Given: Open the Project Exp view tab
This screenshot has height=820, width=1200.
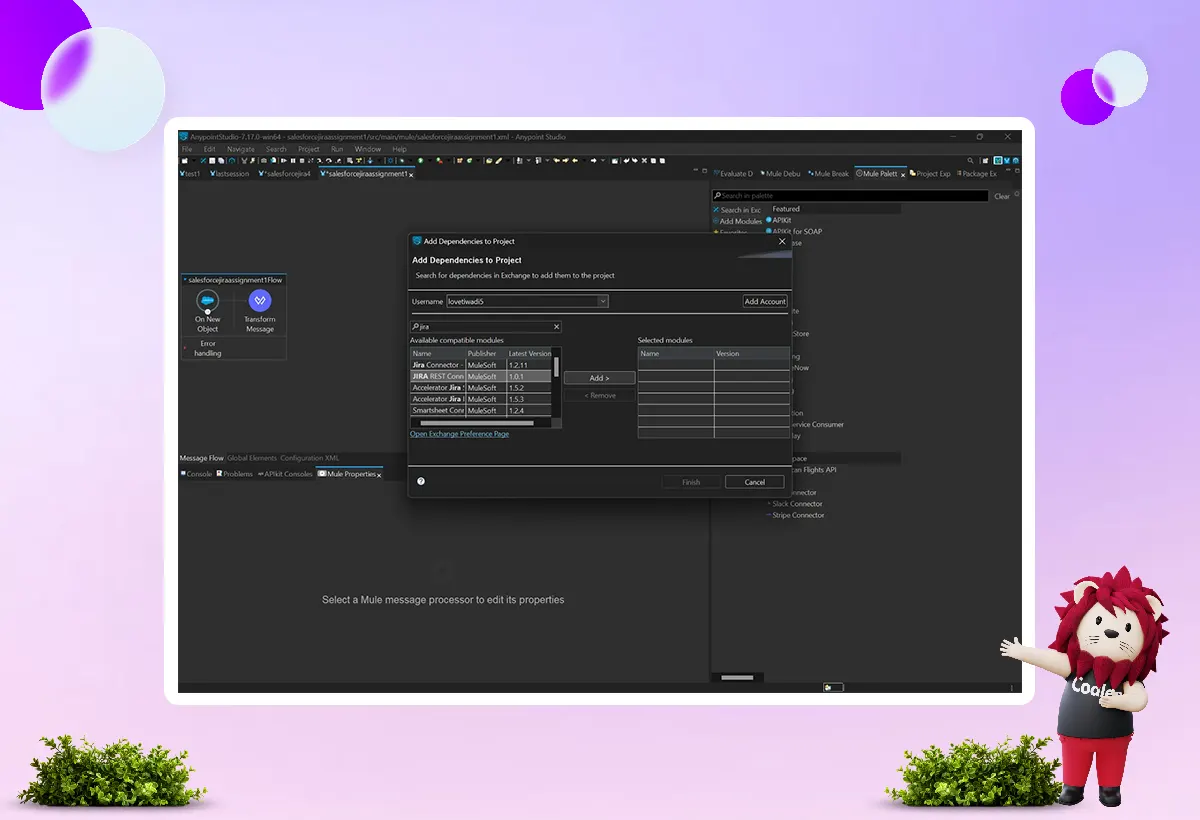Looking at the screenshot, I should pos(930,174).
